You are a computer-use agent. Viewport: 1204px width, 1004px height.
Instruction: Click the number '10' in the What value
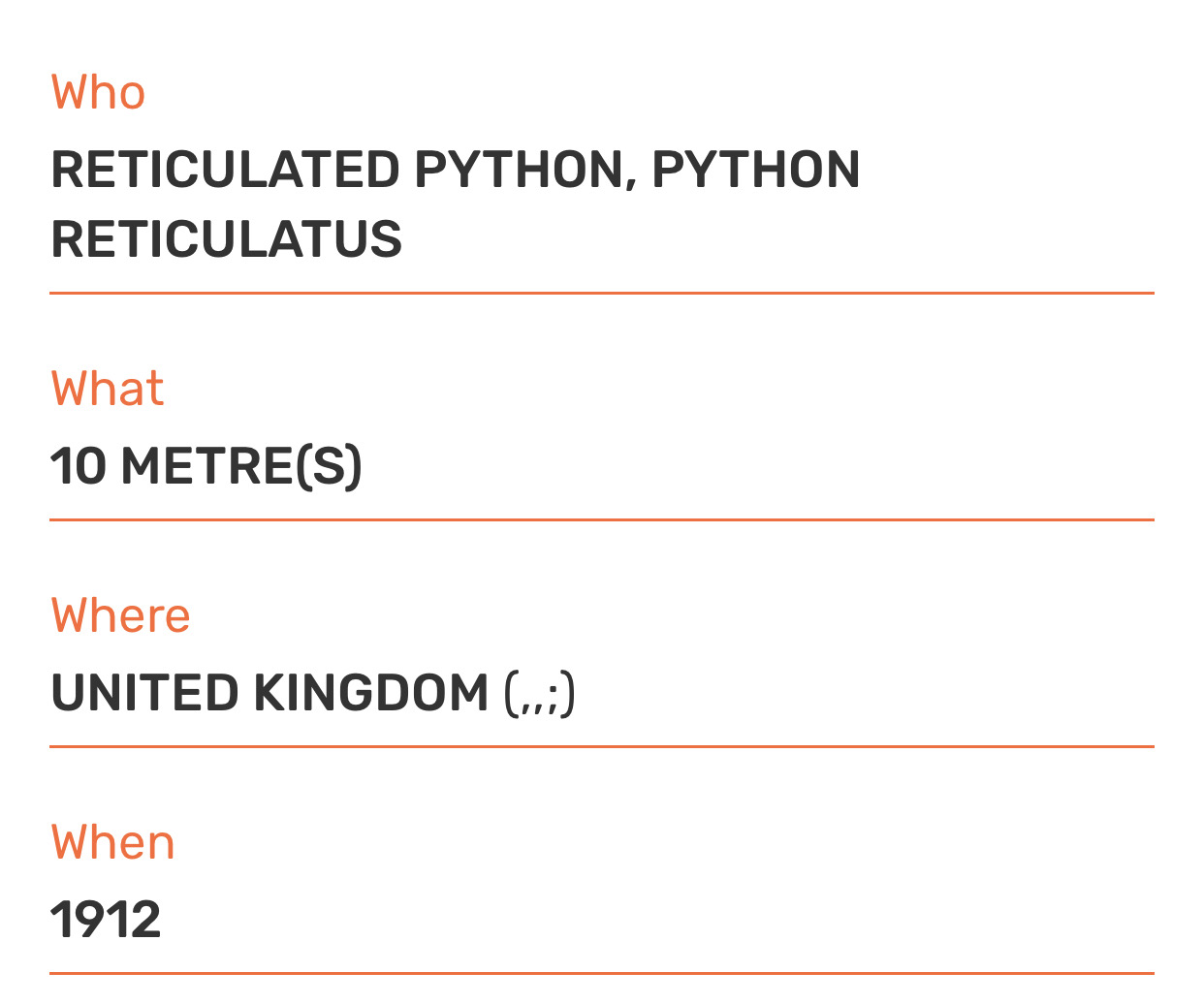78,466
